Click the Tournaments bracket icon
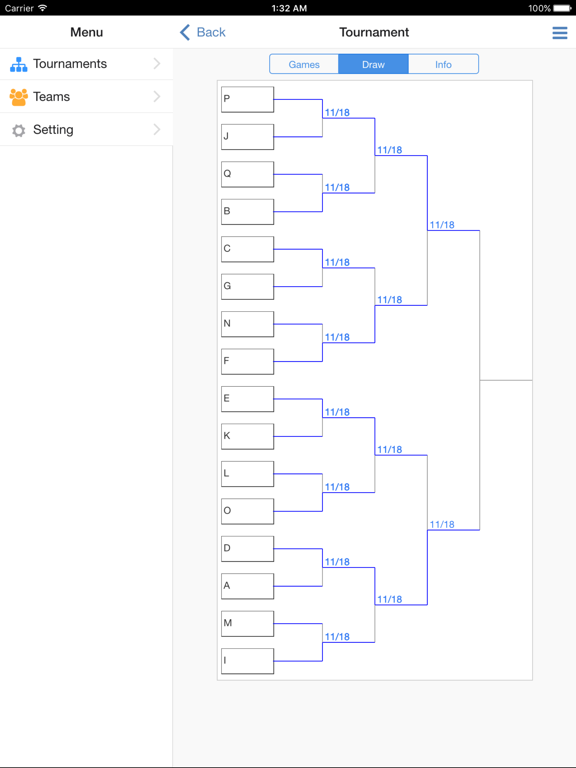Viewport: 576px width, 768px height. (x=19, y=64)
